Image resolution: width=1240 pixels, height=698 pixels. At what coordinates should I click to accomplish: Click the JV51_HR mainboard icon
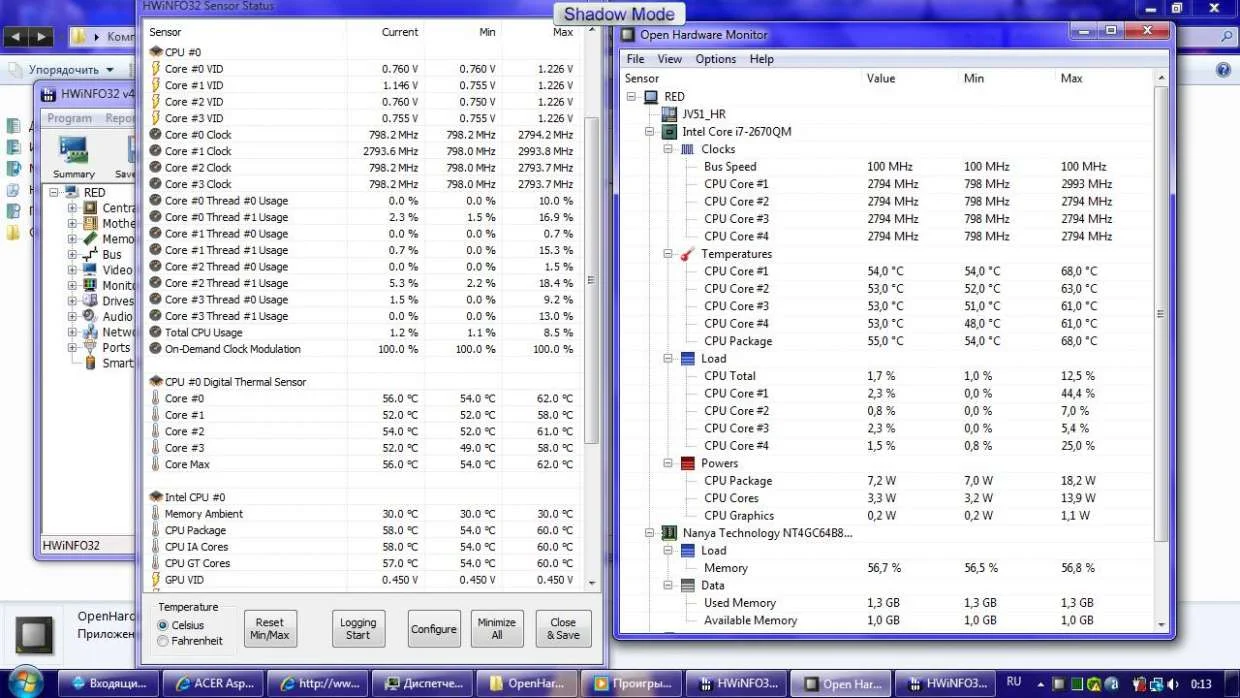tap(669, 114)
